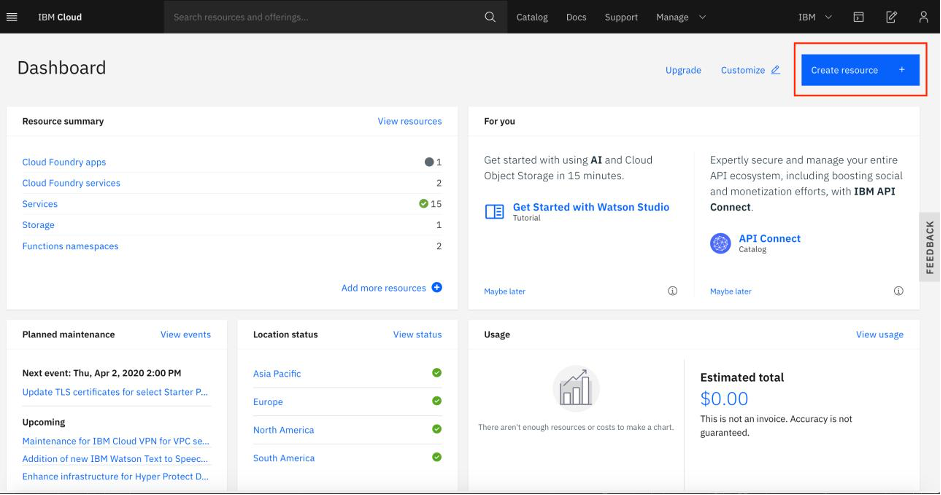Click the Watson Studio tutorial book icon

(495, 211)
